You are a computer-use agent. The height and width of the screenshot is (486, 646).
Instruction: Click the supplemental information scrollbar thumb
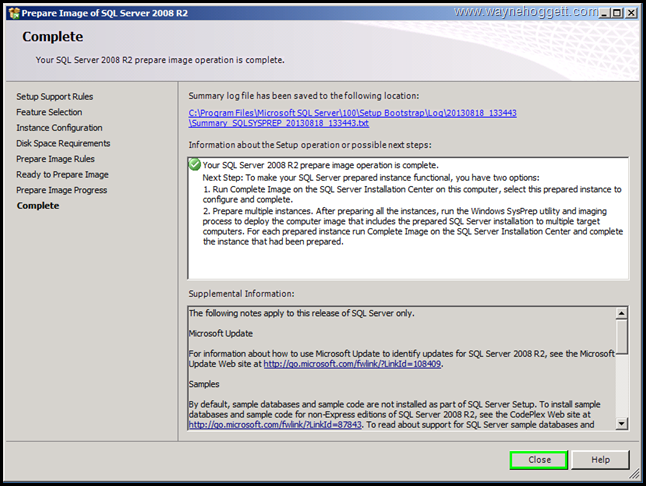(x=621, y=336)
